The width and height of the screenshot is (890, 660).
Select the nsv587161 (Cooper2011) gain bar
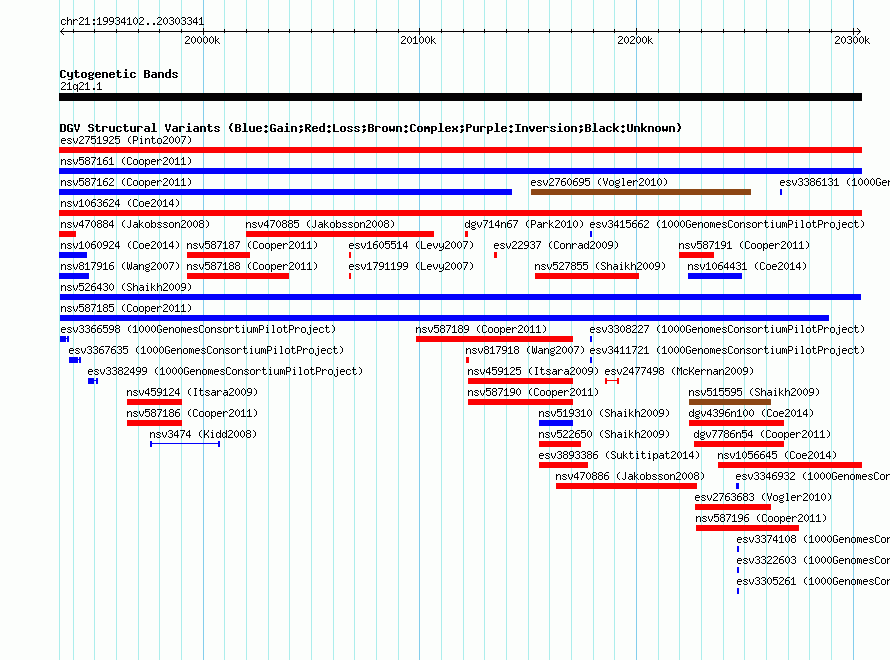(460, 171)
